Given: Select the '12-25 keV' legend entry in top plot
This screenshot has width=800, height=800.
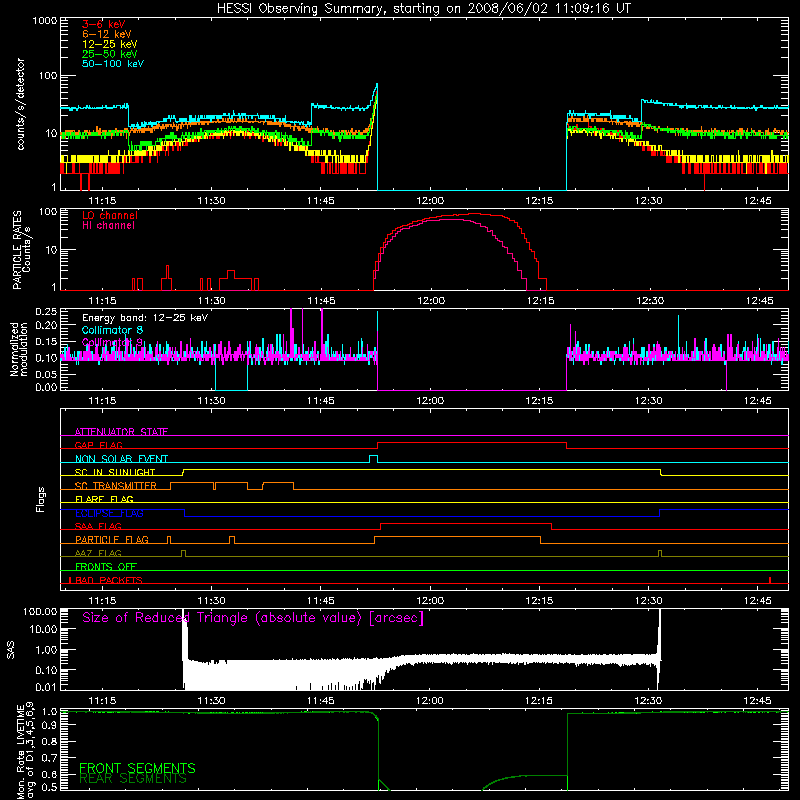Looking at the screenshot, I should (110, 44).
